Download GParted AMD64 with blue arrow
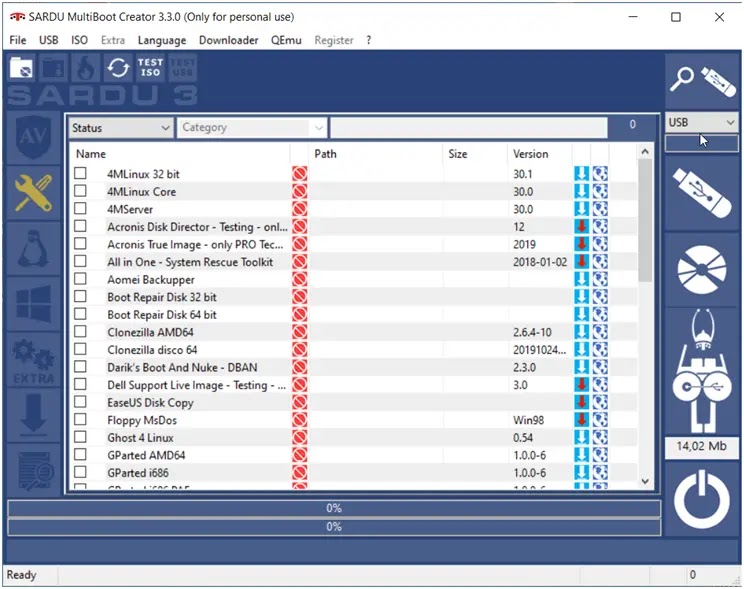This screenshot has height=589, width=744. click(581, 455)
